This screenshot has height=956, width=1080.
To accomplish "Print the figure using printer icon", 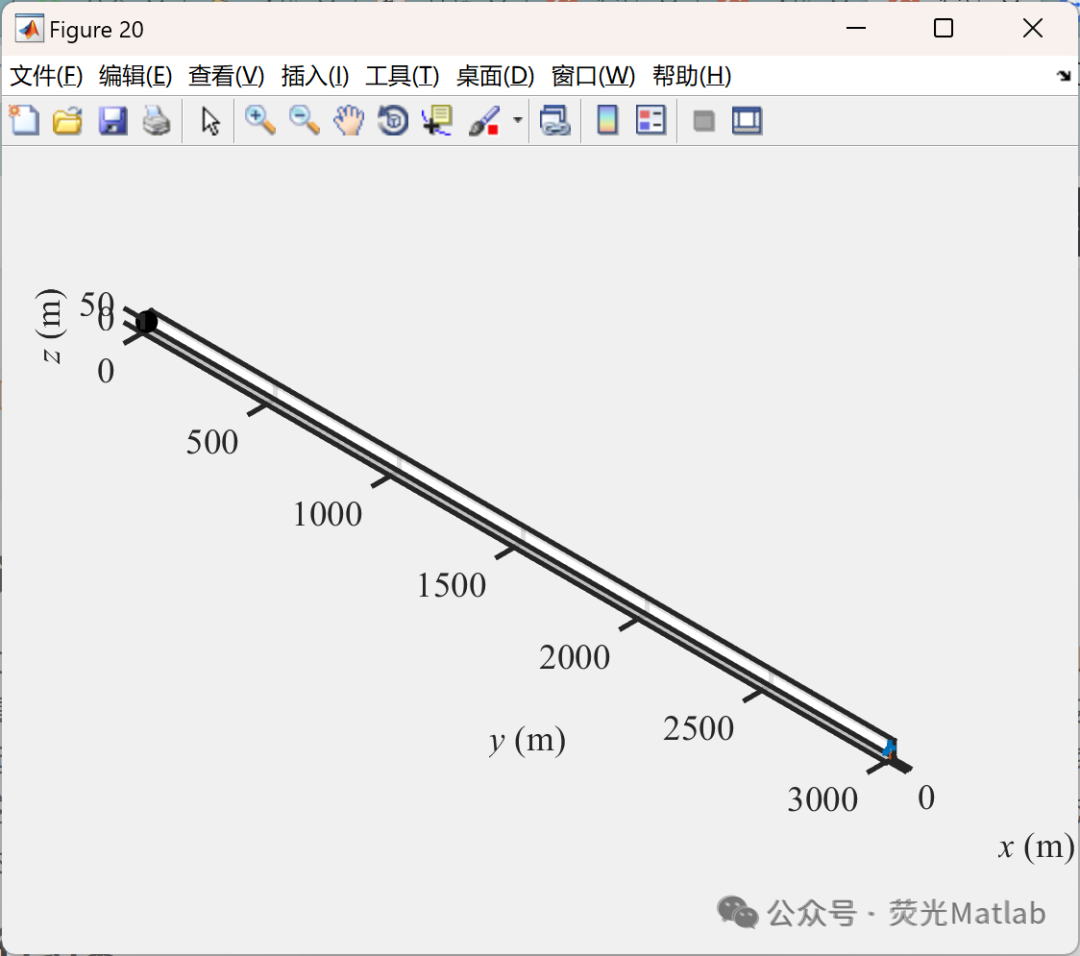I will click(156, 121).
